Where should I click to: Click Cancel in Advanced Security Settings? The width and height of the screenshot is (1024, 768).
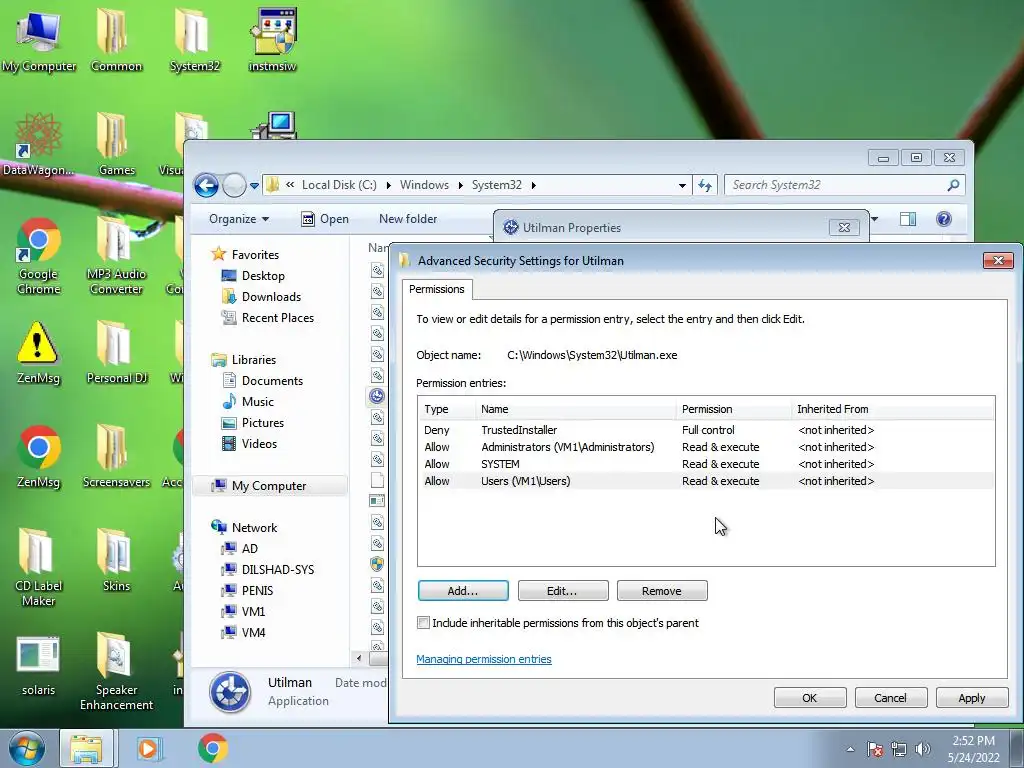pyautogui.click(x=891, y=698)
